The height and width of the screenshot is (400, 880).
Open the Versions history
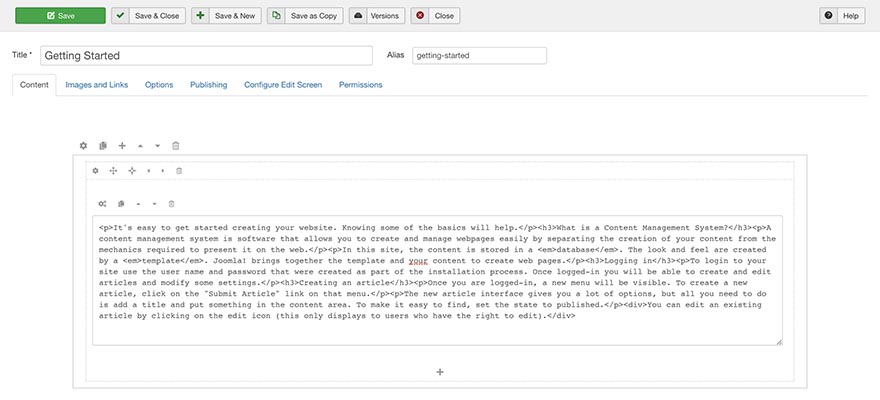pyautogui.click(x=377, y=16)
